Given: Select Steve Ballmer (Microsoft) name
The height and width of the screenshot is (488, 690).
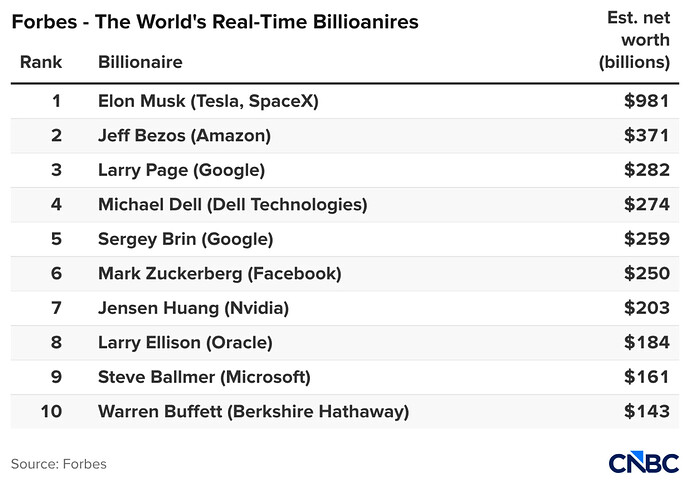Looking at the screenshot, I should click(x=204, y=377).
